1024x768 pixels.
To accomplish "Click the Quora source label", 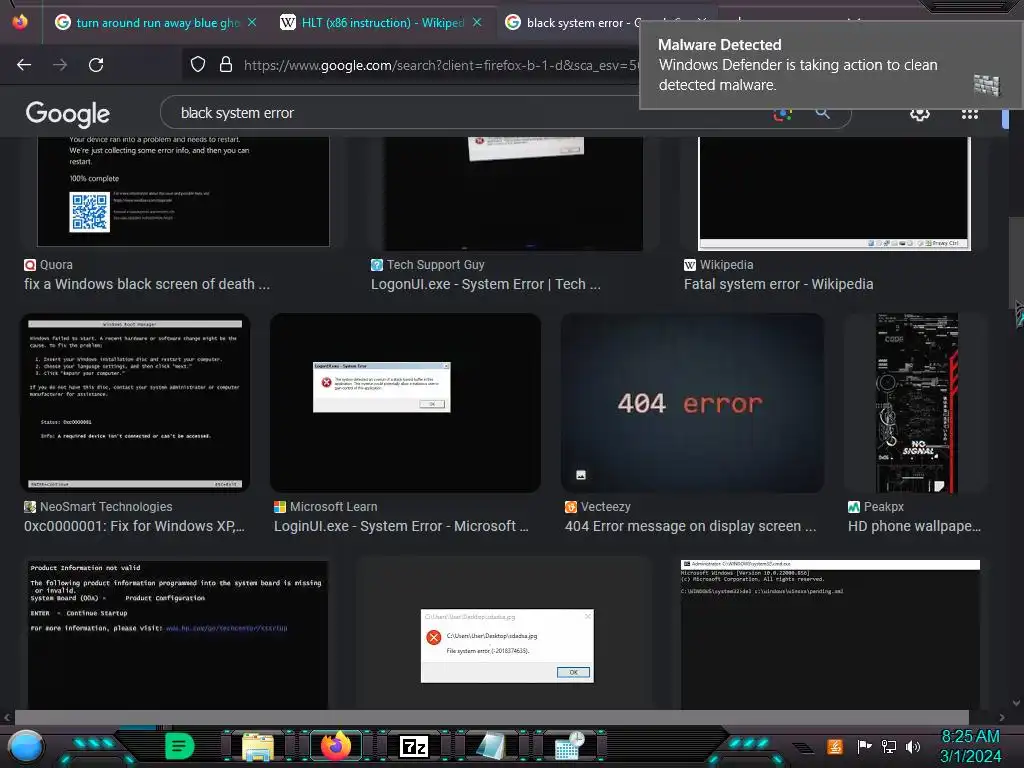I will point(48,264).
